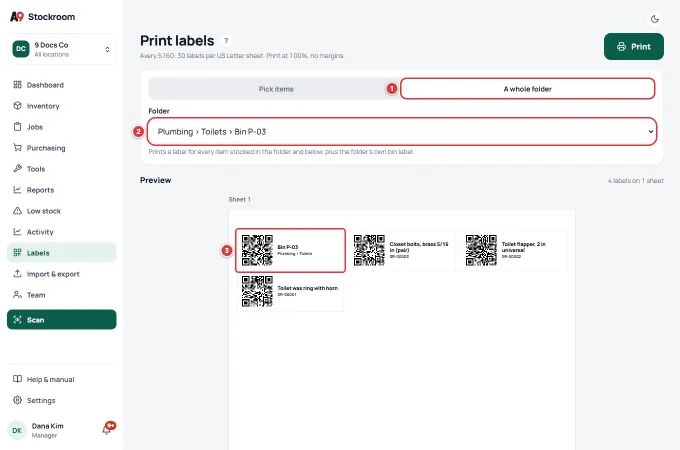
Task: Toggle dark mode moon icon
Action: pyautogui.click(x=654, y=19)
